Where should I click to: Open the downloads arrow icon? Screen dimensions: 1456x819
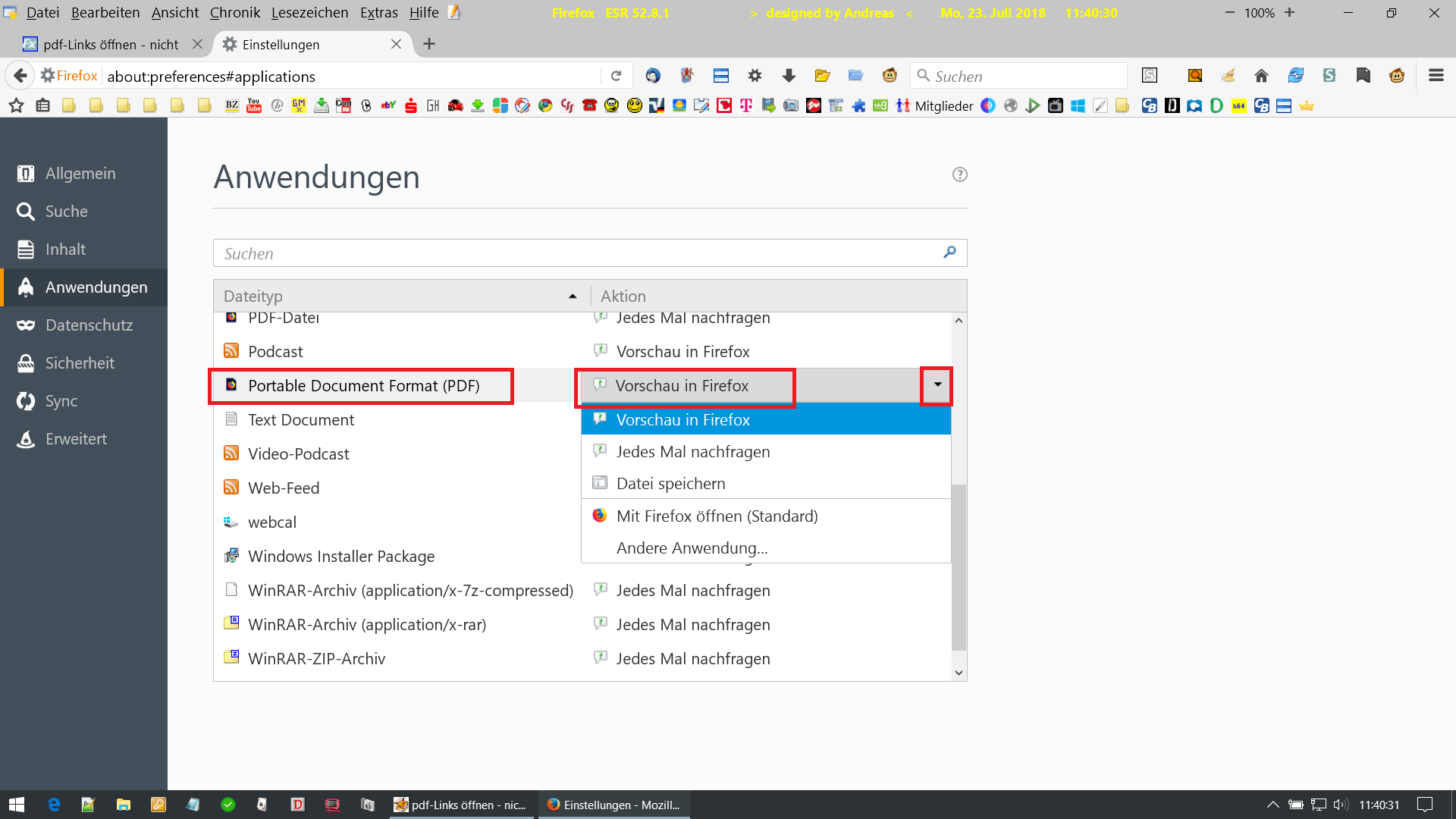(789, 76)
